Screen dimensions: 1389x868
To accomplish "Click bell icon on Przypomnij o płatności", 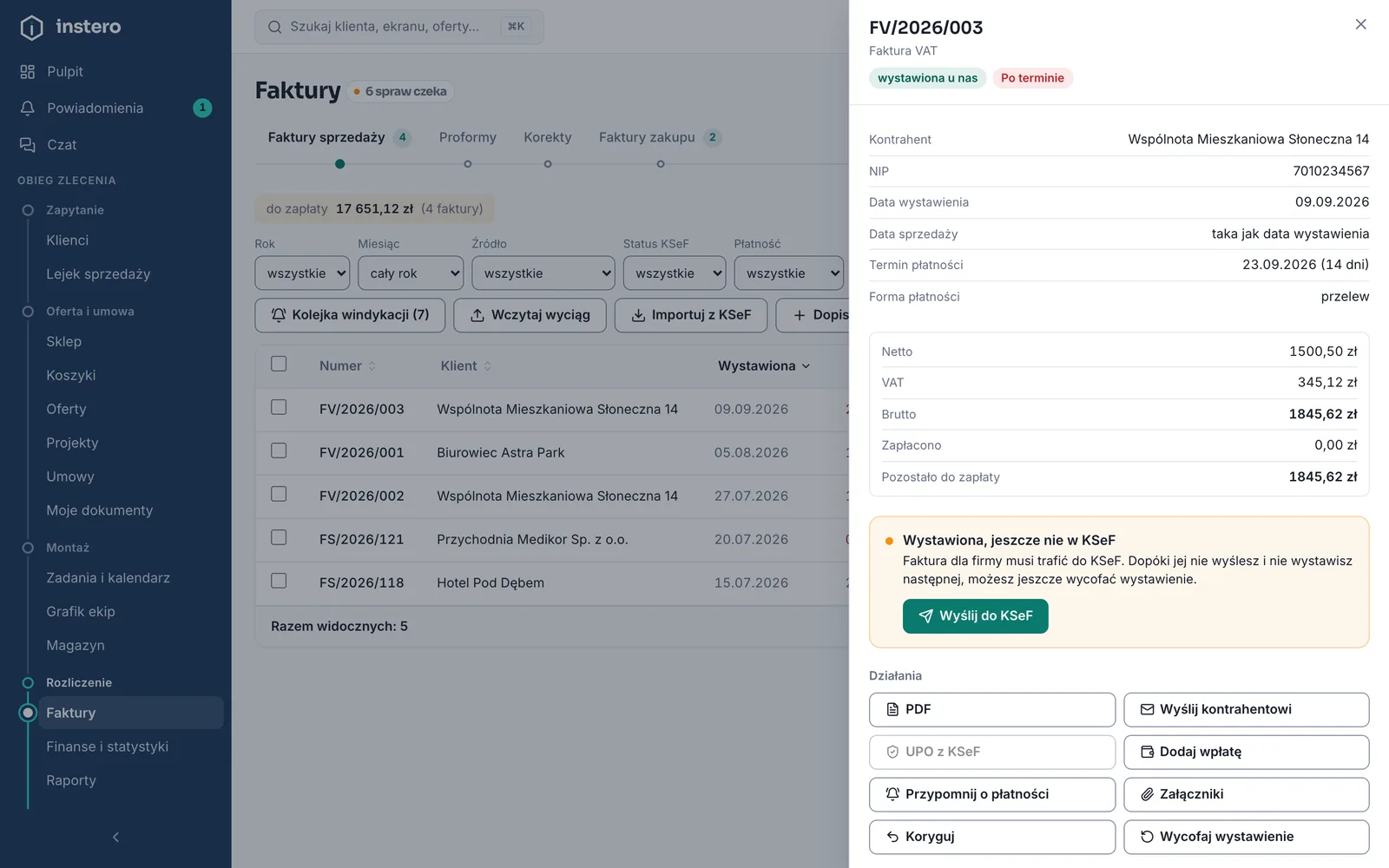I will (x=892, y=794).
